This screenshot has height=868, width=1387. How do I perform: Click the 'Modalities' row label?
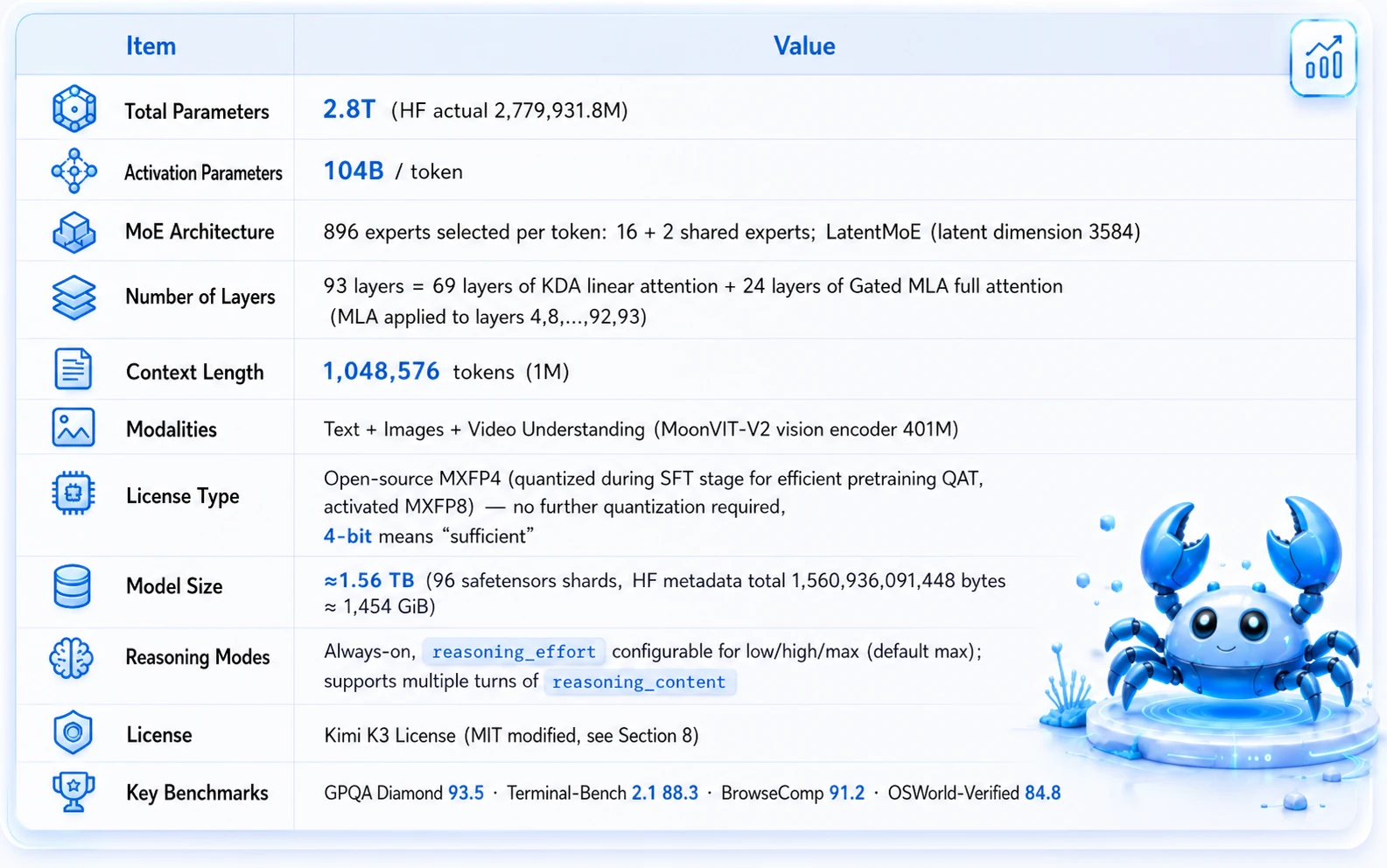172,429
